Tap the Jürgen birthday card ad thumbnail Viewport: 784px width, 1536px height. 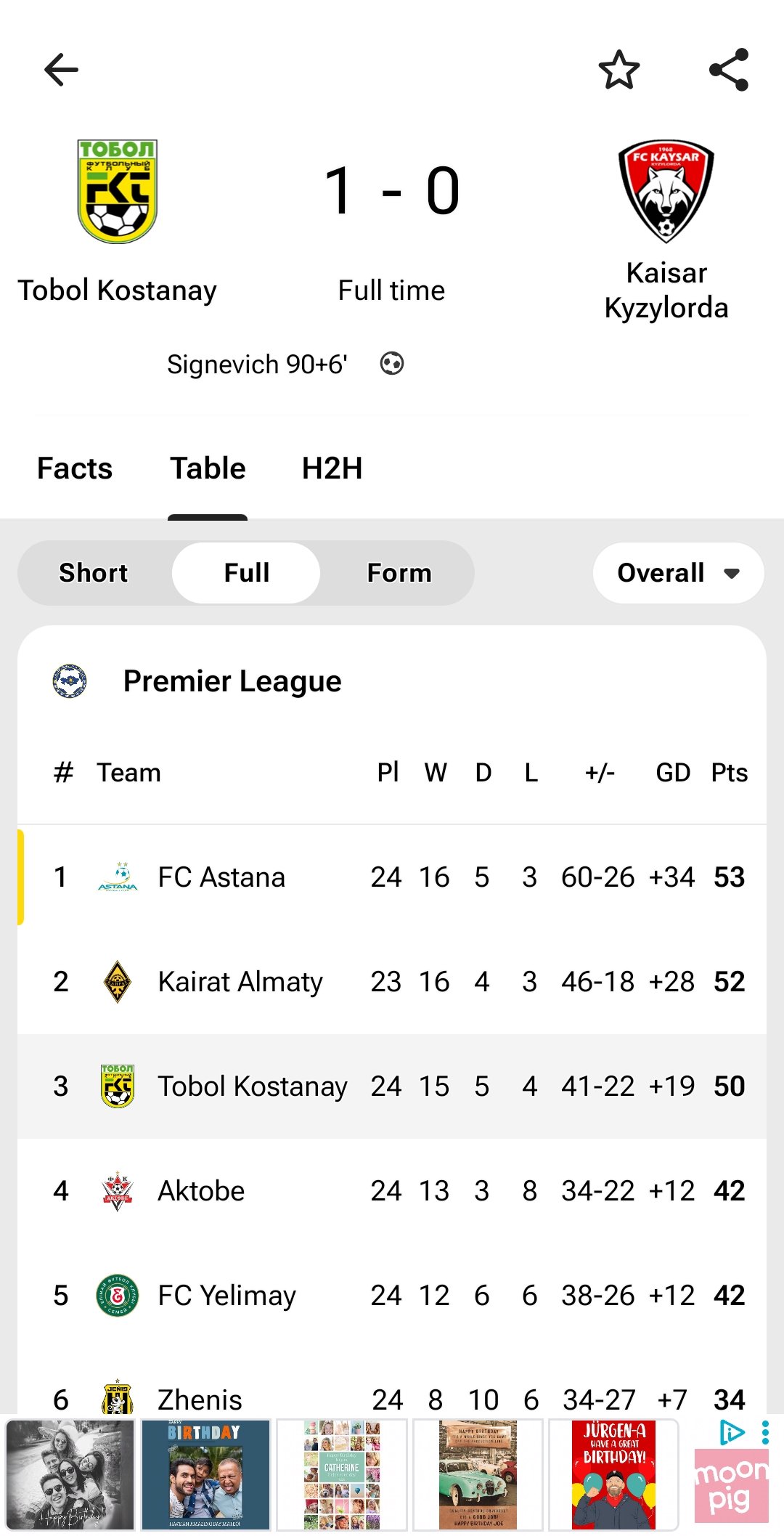[613, 1475]
